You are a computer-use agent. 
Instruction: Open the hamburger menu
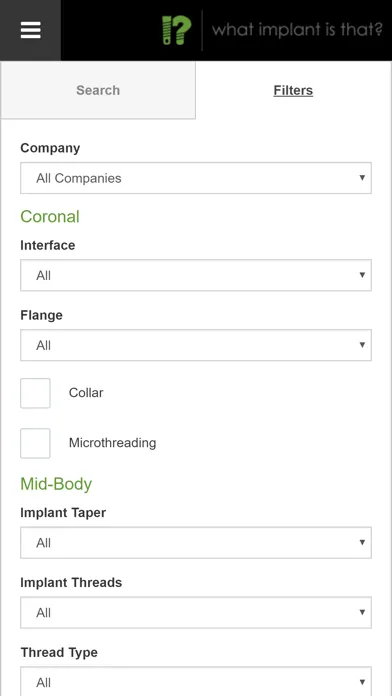click(x=30, y=30)
